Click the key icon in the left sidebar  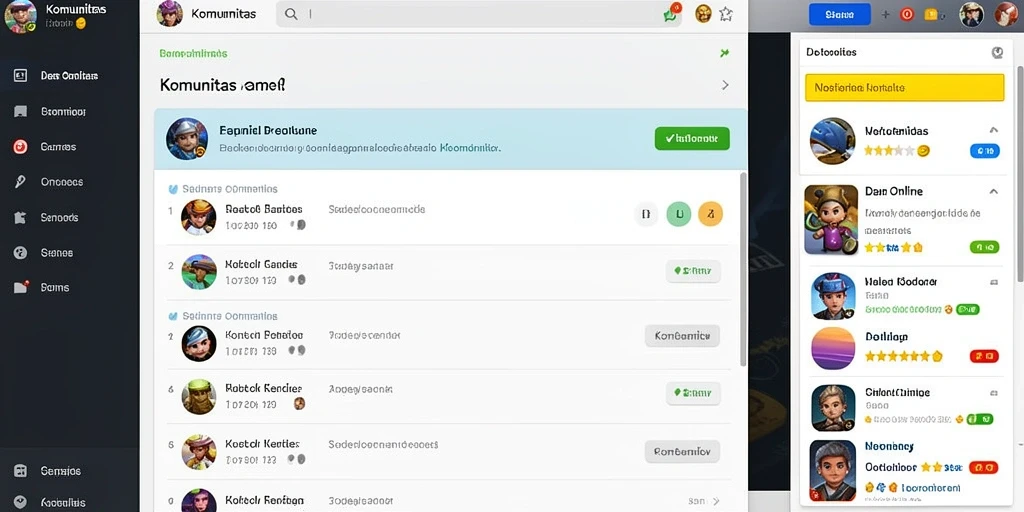[x=20, y=182]
